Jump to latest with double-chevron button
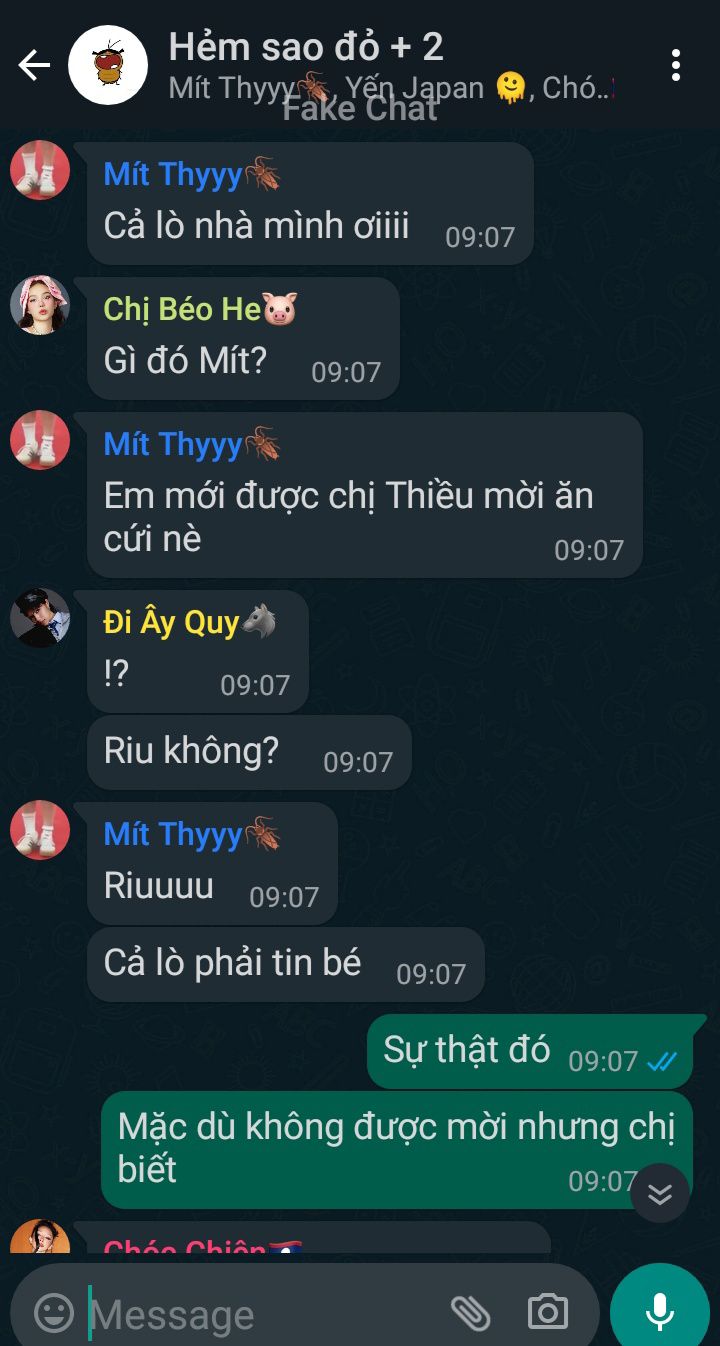This screenshot has width=720, height=1346. 660,1194
